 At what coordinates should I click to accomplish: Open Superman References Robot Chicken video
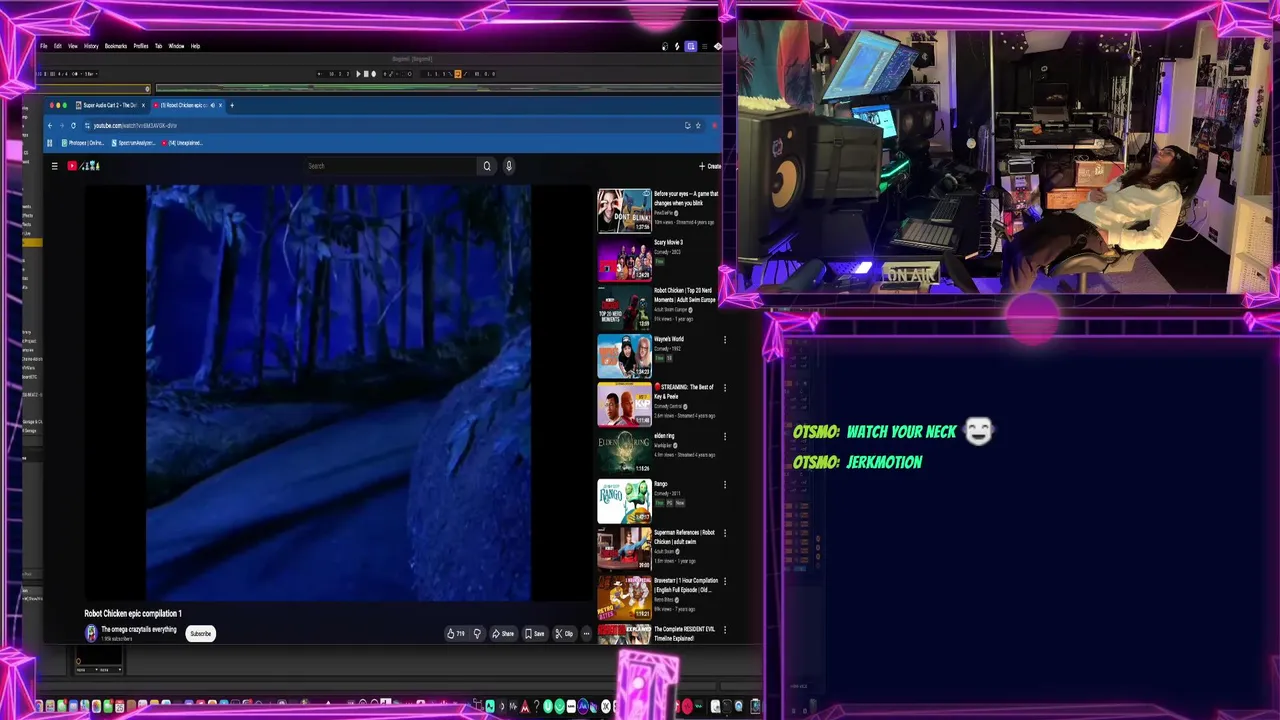(624, 549)
